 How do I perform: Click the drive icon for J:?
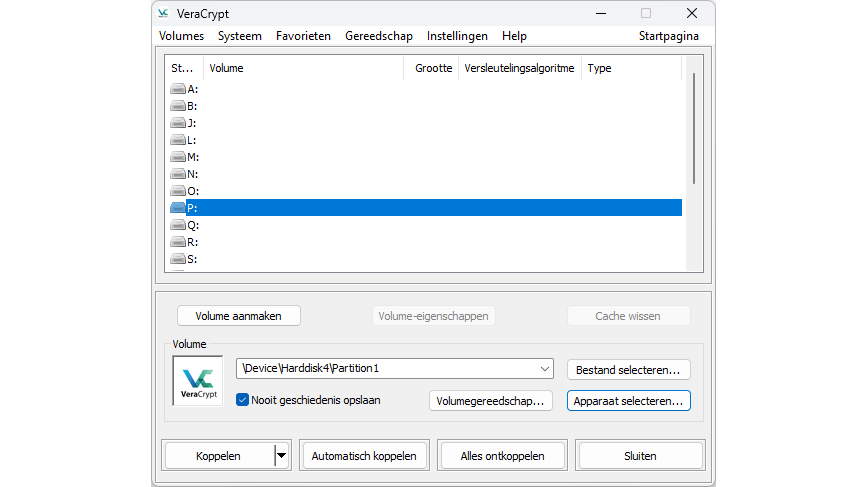point(178,123)
